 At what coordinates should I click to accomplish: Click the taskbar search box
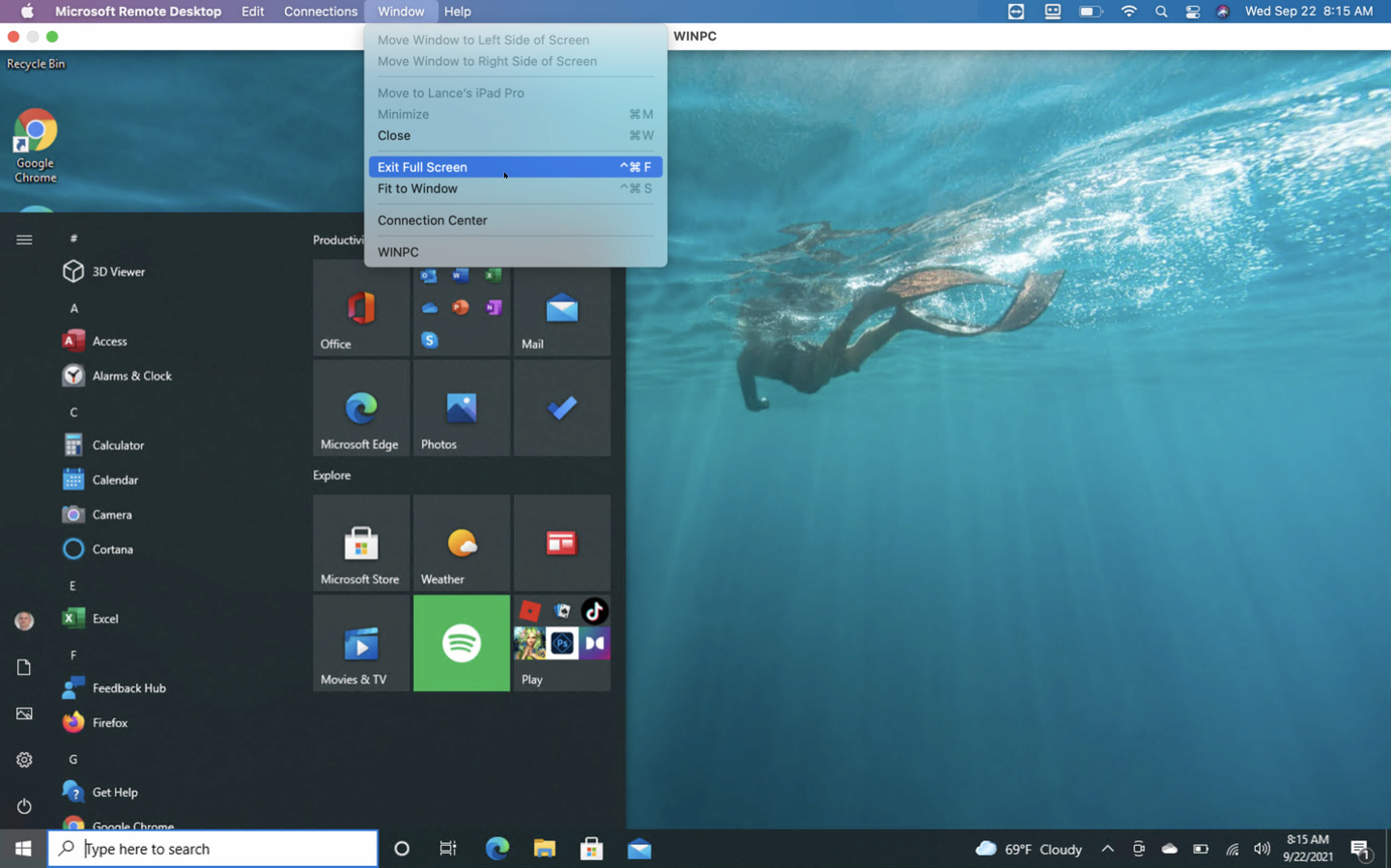(x=213, y=849)
